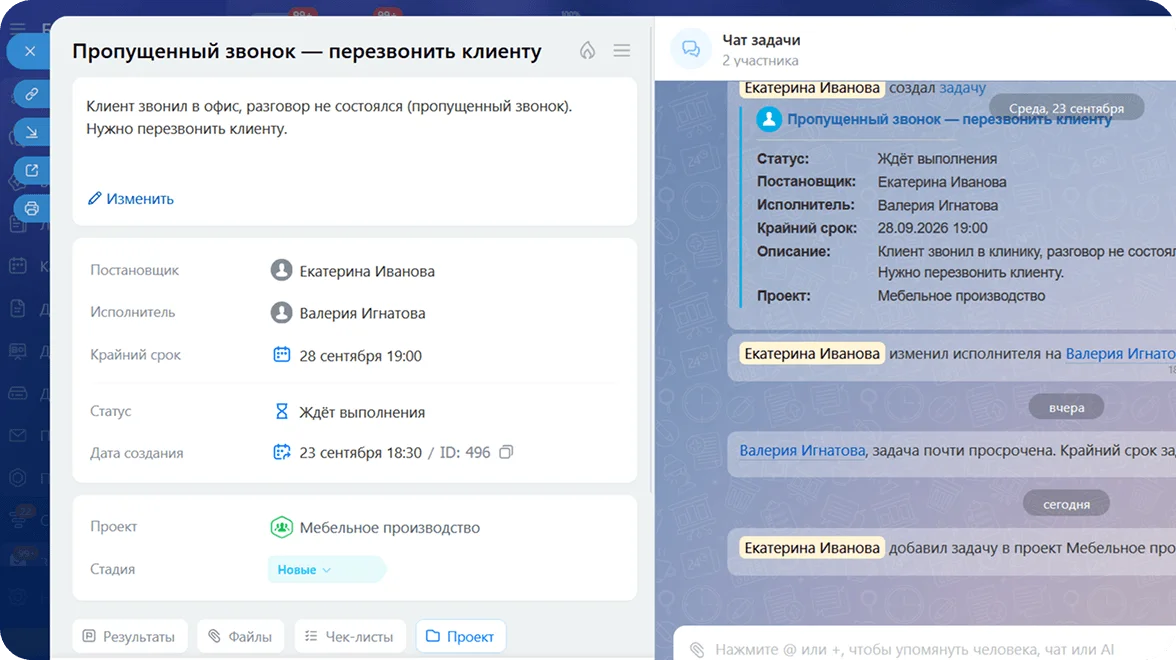Click task card avatar icon in chat

point(769,119)
